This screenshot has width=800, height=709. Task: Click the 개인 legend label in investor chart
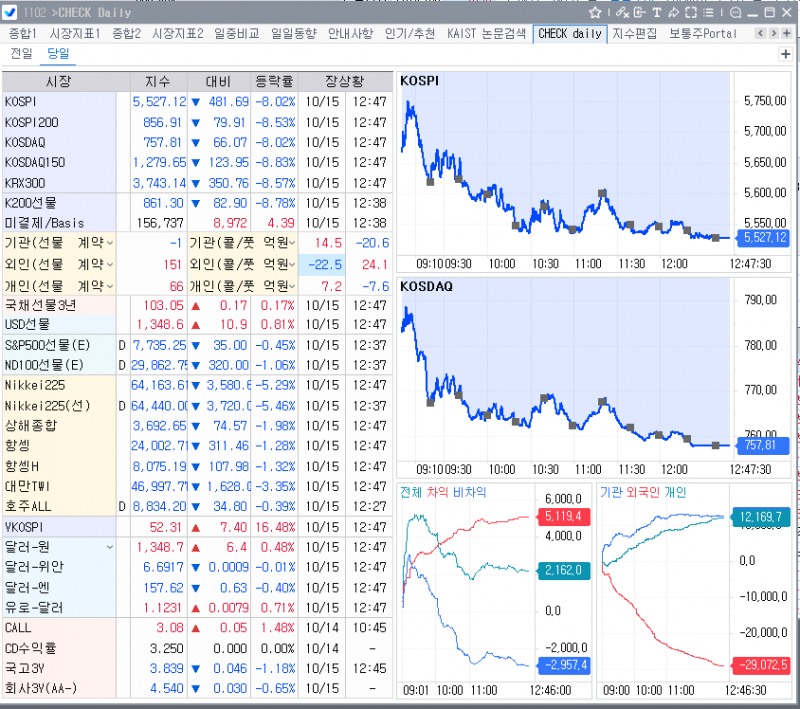tap(675, 492)
